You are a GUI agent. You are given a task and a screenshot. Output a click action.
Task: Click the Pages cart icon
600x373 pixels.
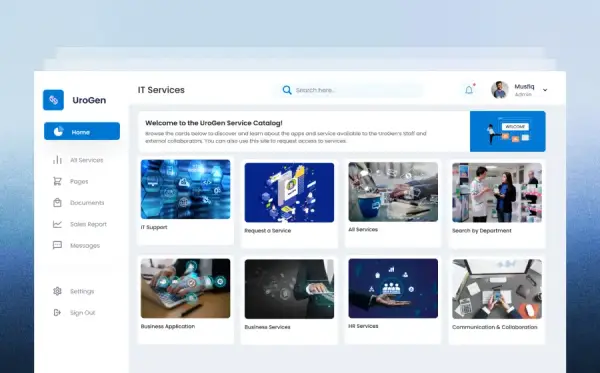click(57, 181)
